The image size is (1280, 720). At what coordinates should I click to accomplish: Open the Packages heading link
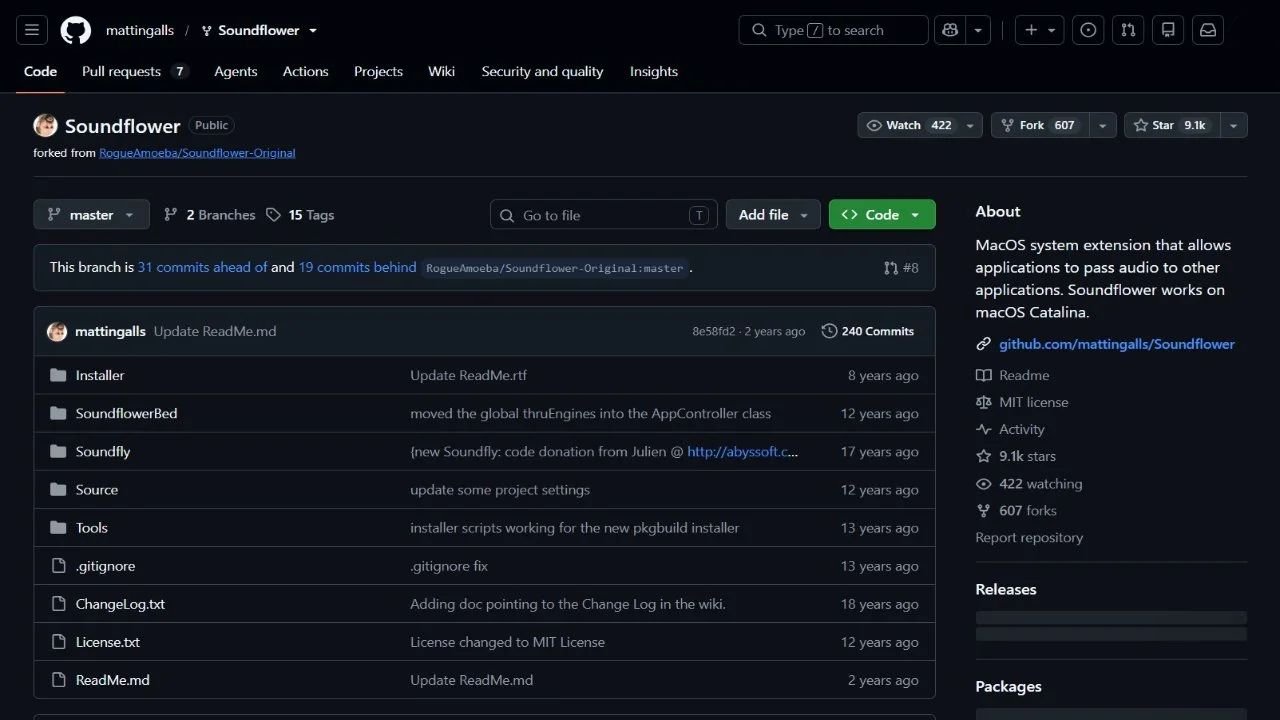pos(1008,687)
